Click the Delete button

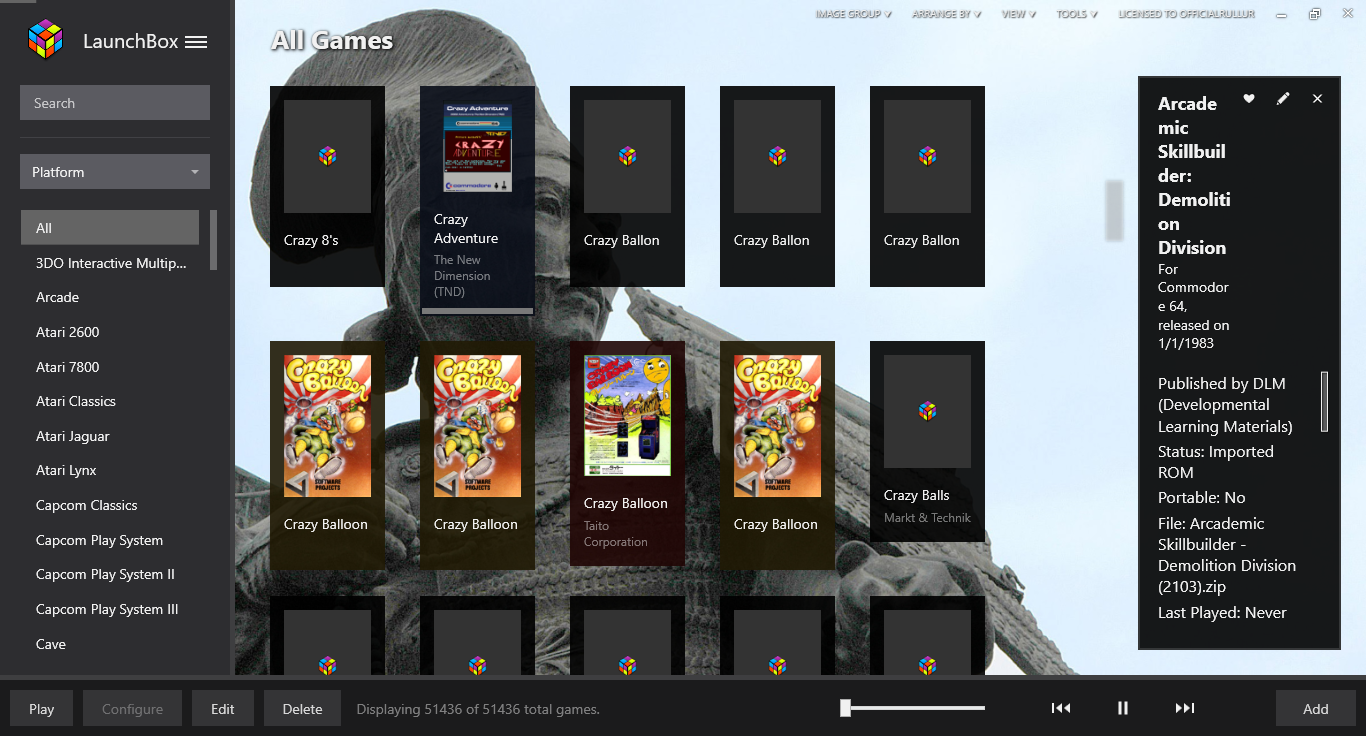point(302,708)
